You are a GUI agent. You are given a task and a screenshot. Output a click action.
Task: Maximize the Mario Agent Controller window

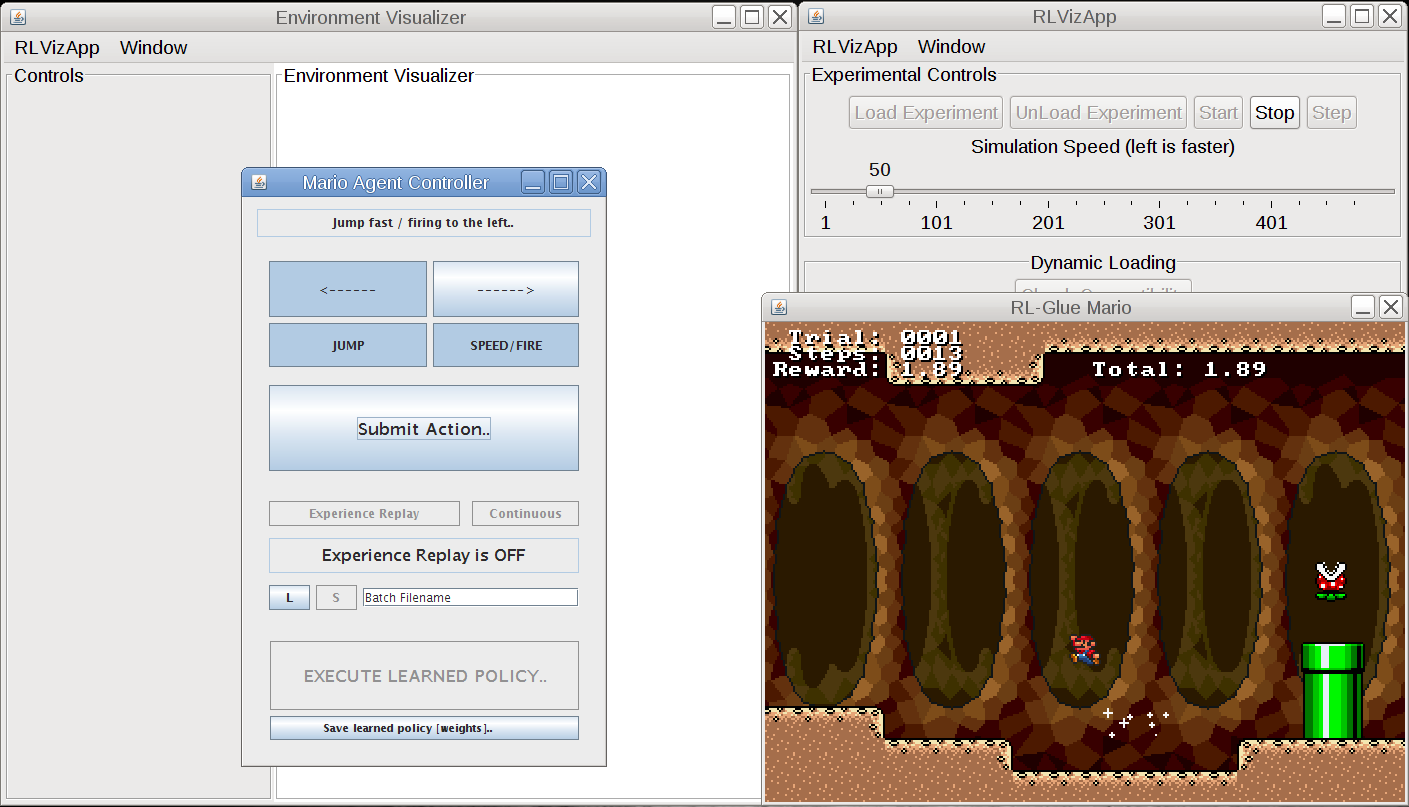click(x=561, y=182)
